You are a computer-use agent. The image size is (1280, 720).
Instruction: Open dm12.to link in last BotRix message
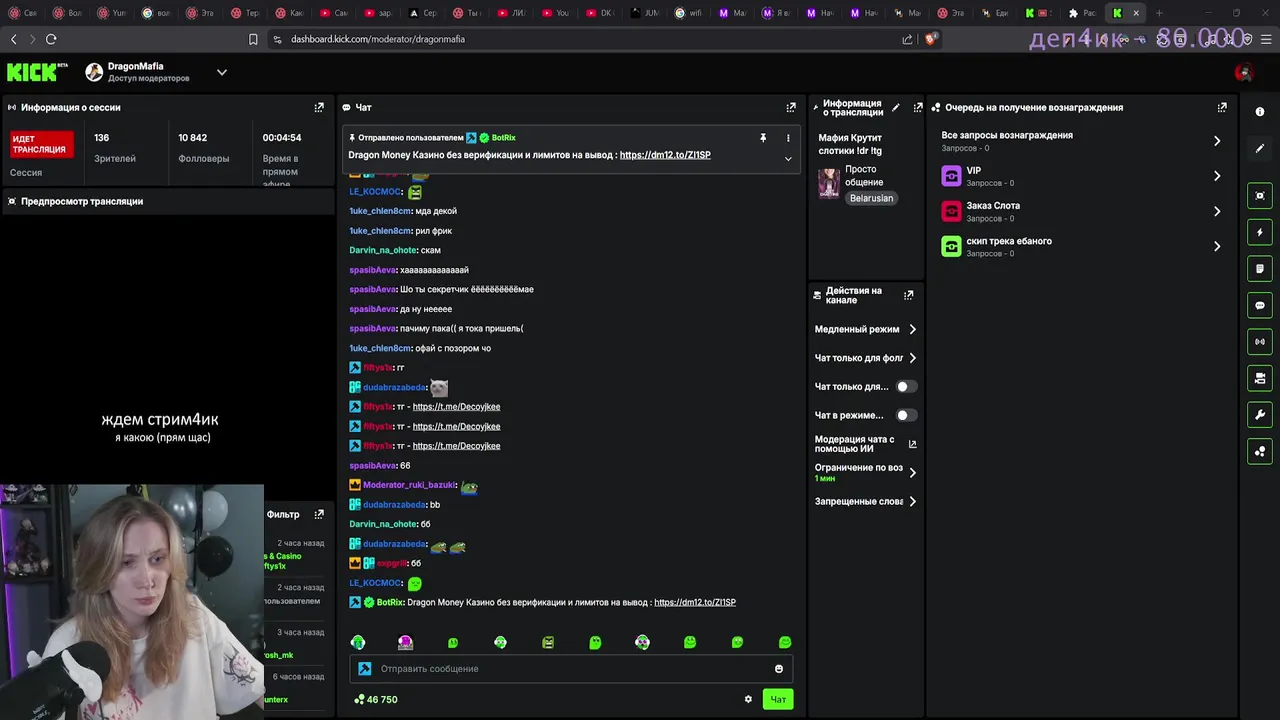tap(694, 602)
